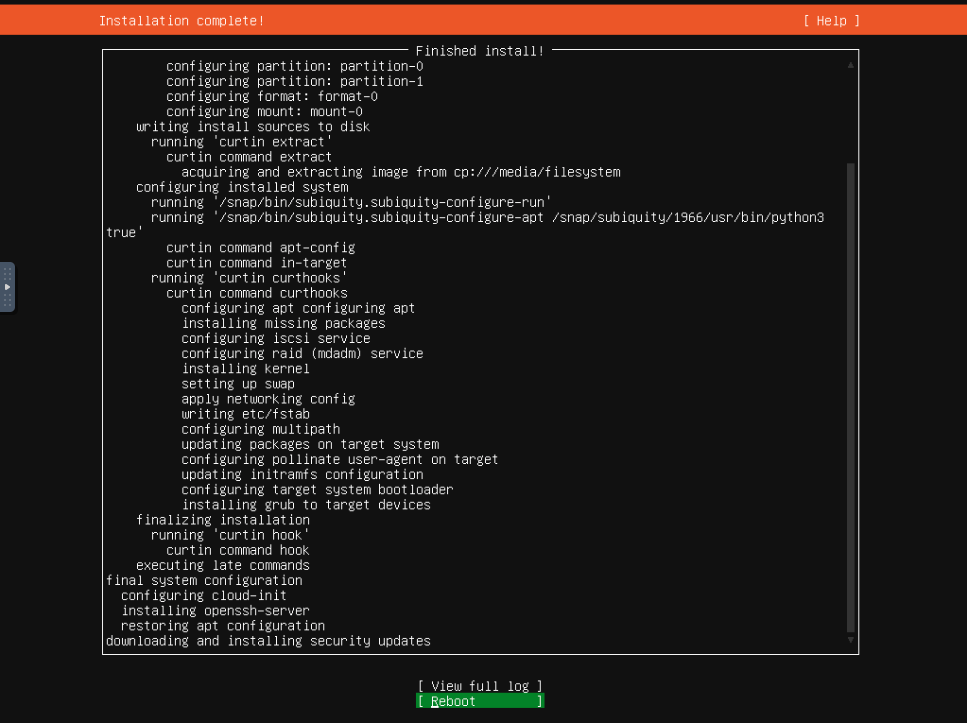Click 'configuring installed system' line

242,187
